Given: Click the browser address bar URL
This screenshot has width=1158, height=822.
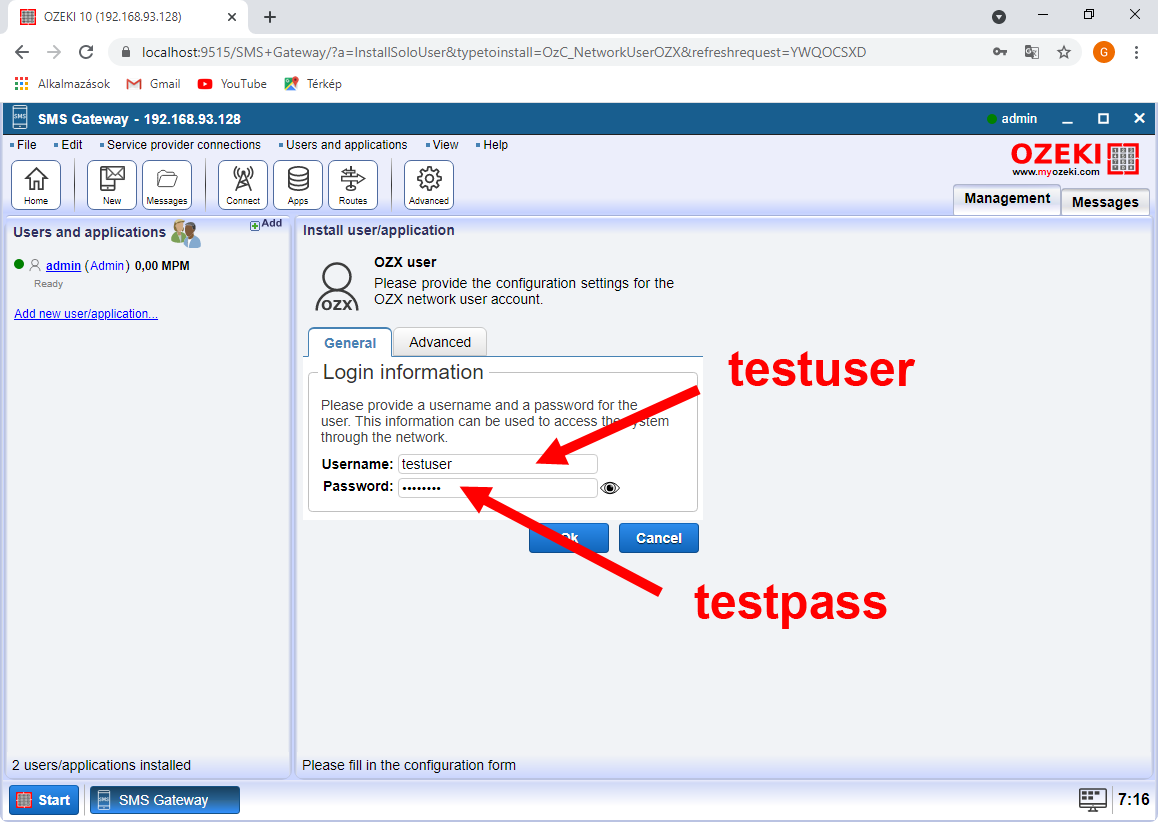Looking at the screenshot, I should coord(504,52).
